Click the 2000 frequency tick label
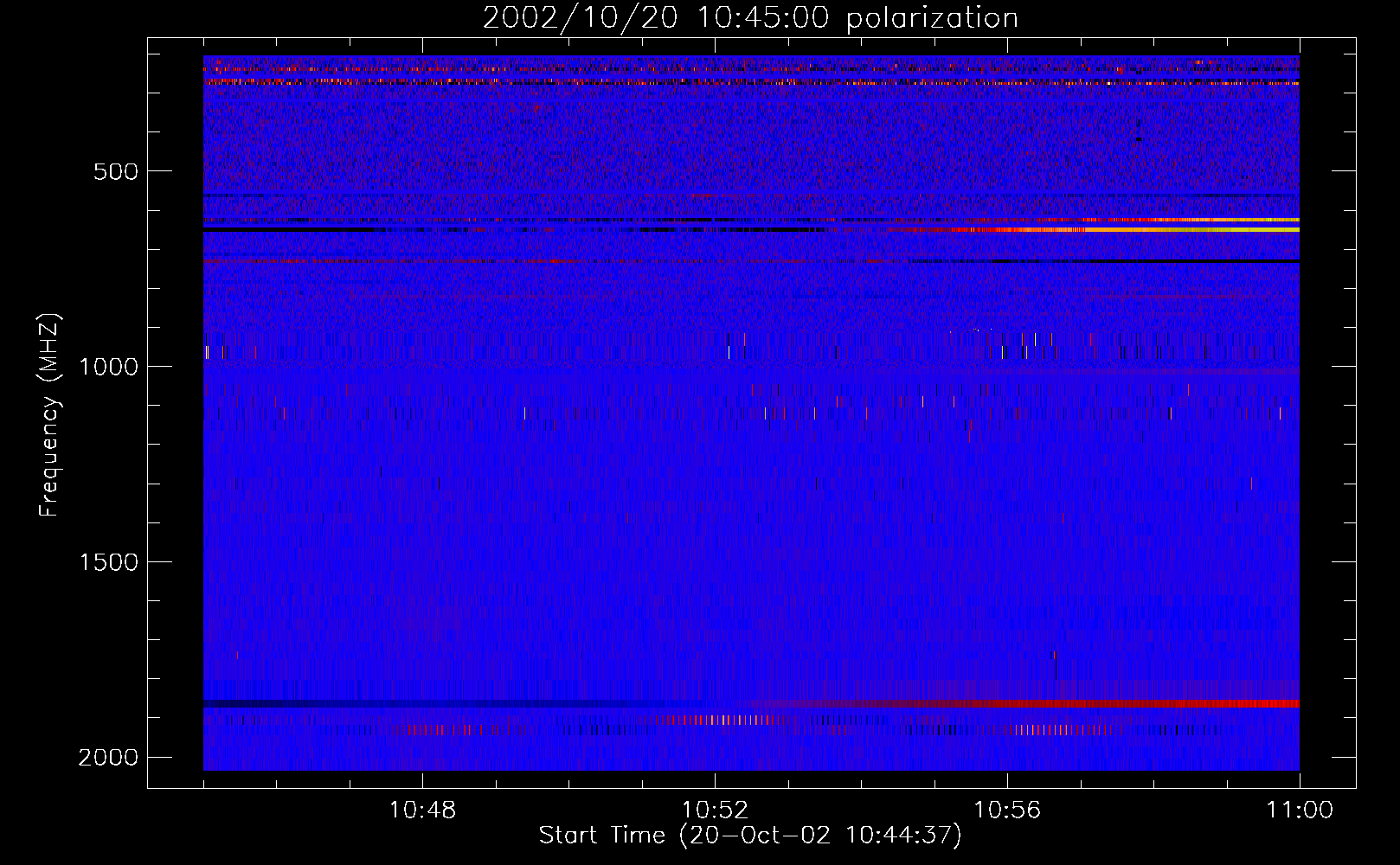Screen dimensions: 1400x865 [108, 758]
